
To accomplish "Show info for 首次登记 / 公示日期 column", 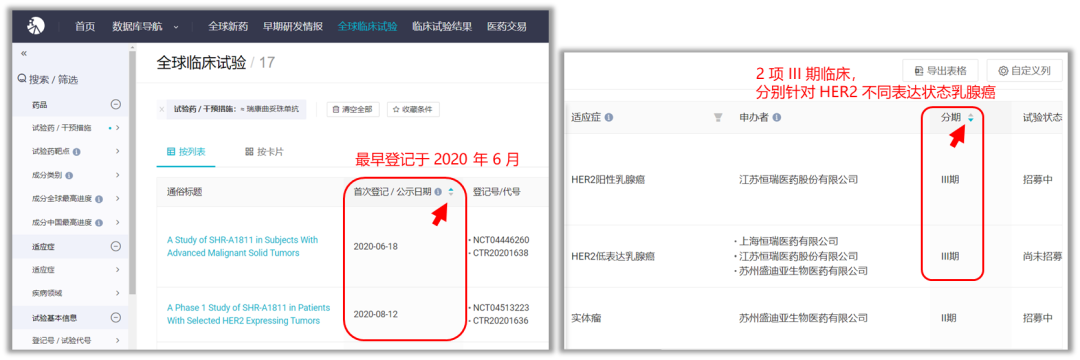I will [x=438, y=192].
